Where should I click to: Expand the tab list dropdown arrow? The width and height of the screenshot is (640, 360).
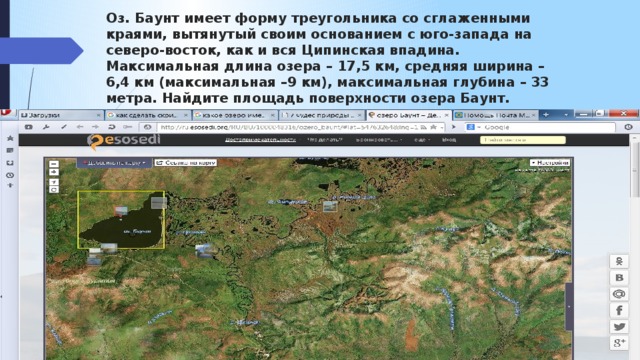click(x=566, y=115)
